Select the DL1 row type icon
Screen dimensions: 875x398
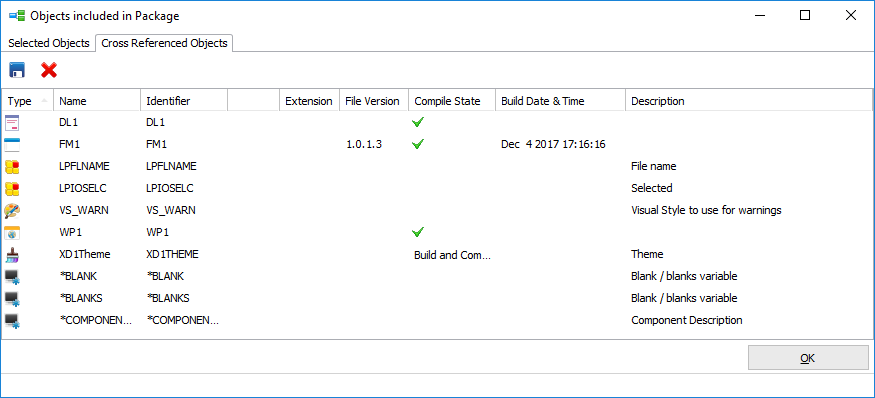tap(12, 122)
